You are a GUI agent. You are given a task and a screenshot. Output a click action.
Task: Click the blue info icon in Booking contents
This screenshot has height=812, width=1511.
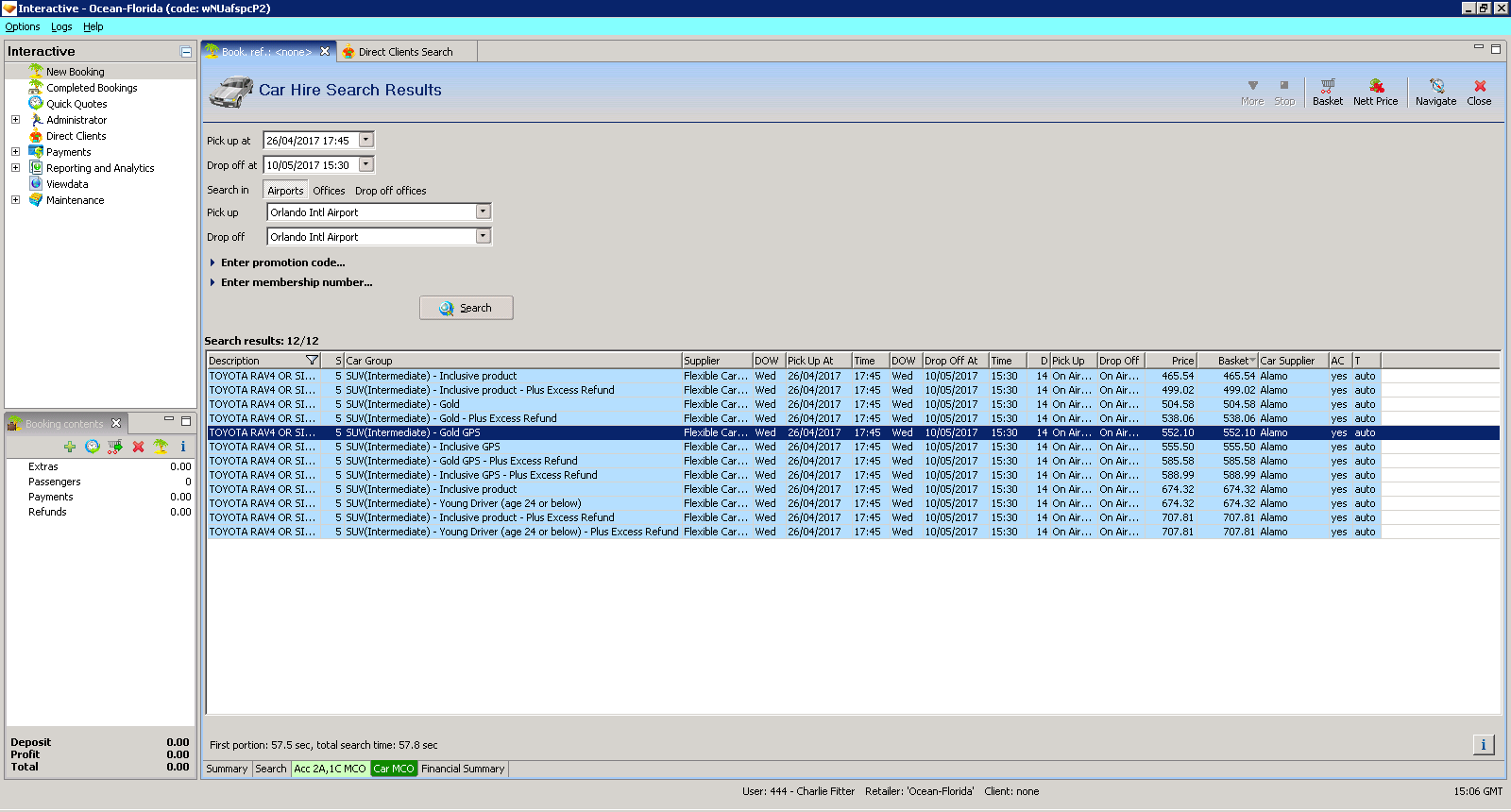point(183,447)
